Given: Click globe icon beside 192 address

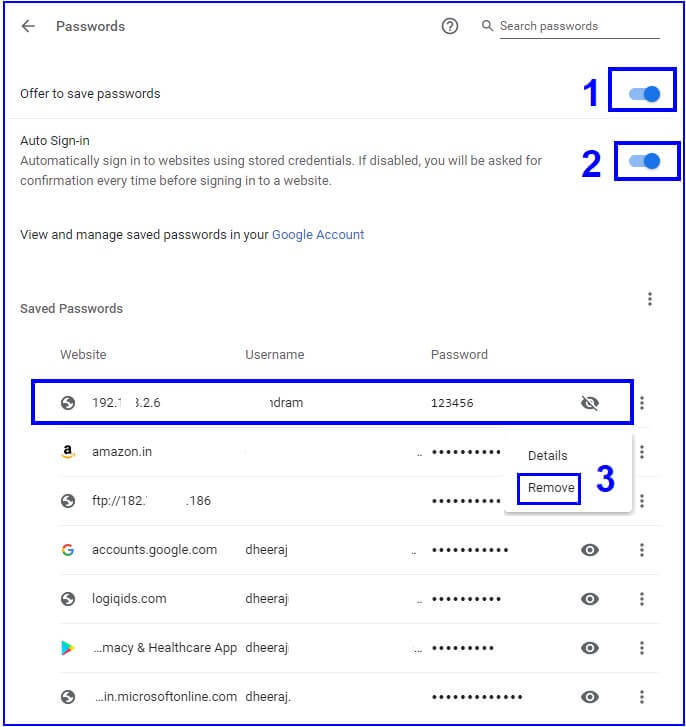Looking at the screenshot, I should tap(68, 403).
